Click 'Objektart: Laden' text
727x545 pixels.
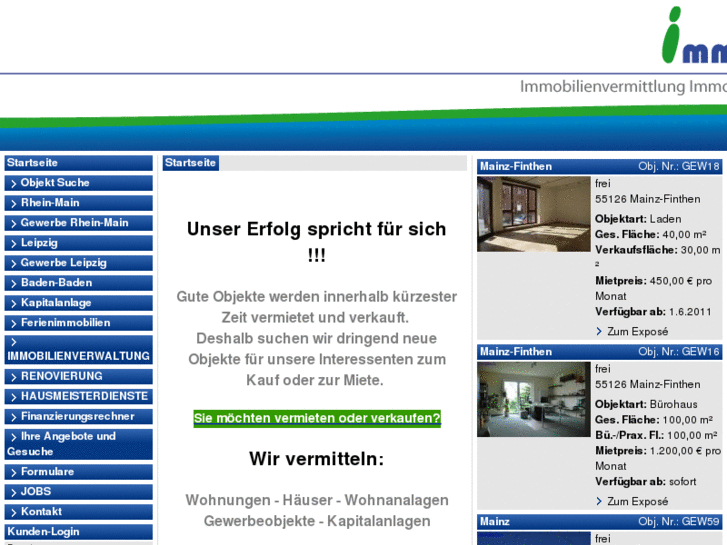pyautogui.click(x=638, y=219)
